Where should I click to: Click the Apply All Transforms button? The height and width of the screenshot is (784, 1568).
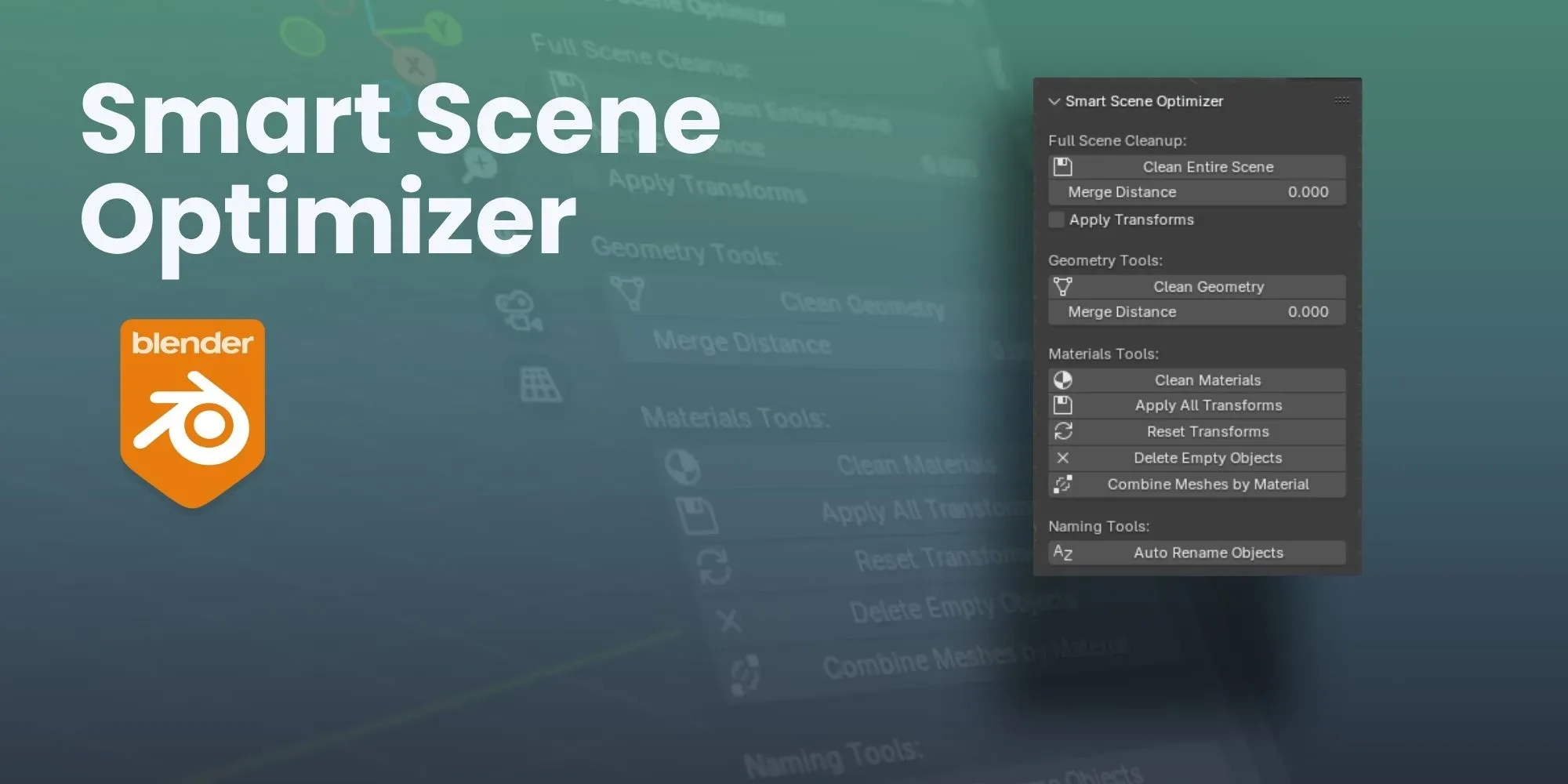[x=1207, y=405]
